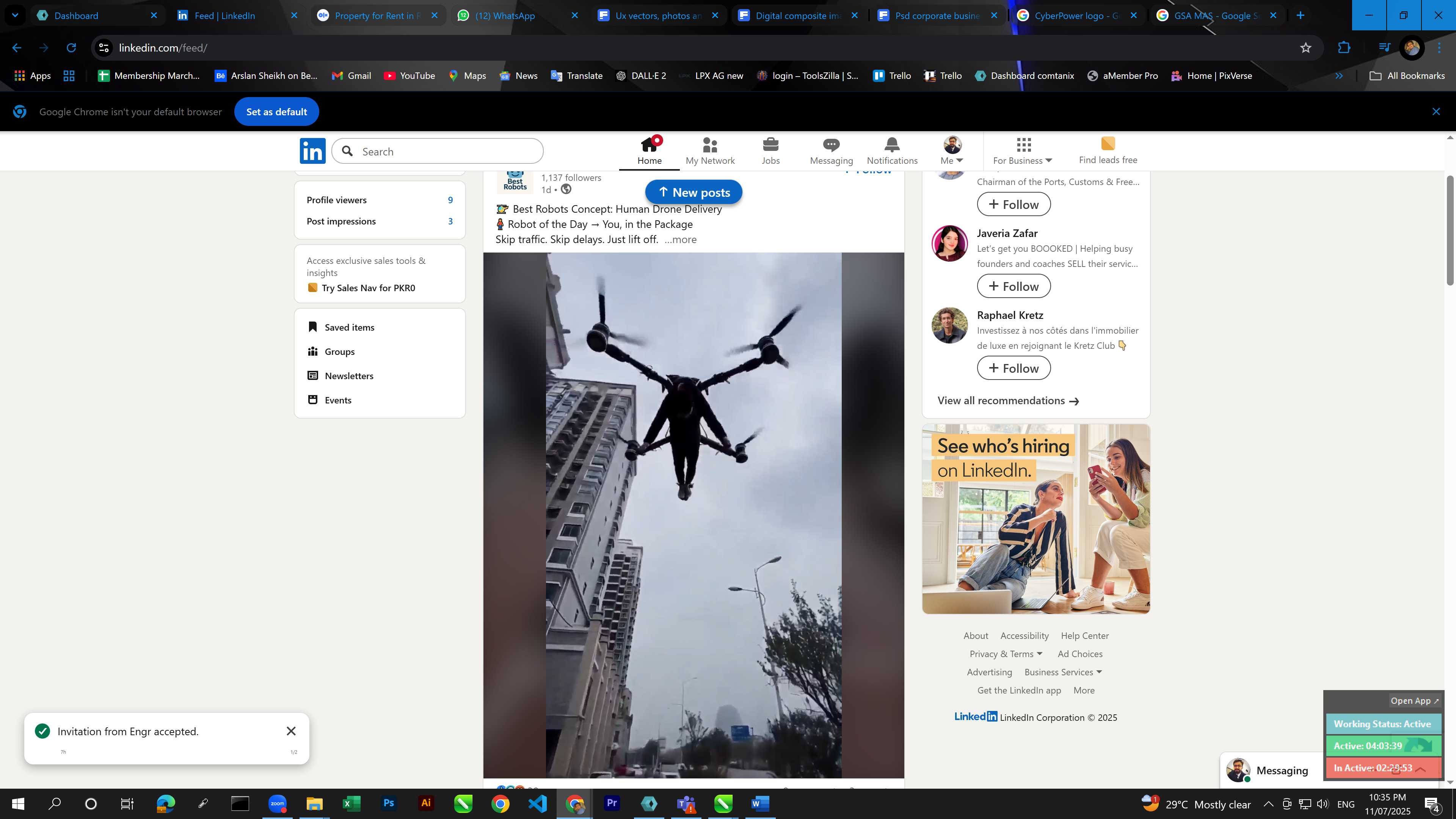Viewport: 1456px width, 819px height.
Task: Open Help Center footer link
Action: click(x=1085, y=636)
